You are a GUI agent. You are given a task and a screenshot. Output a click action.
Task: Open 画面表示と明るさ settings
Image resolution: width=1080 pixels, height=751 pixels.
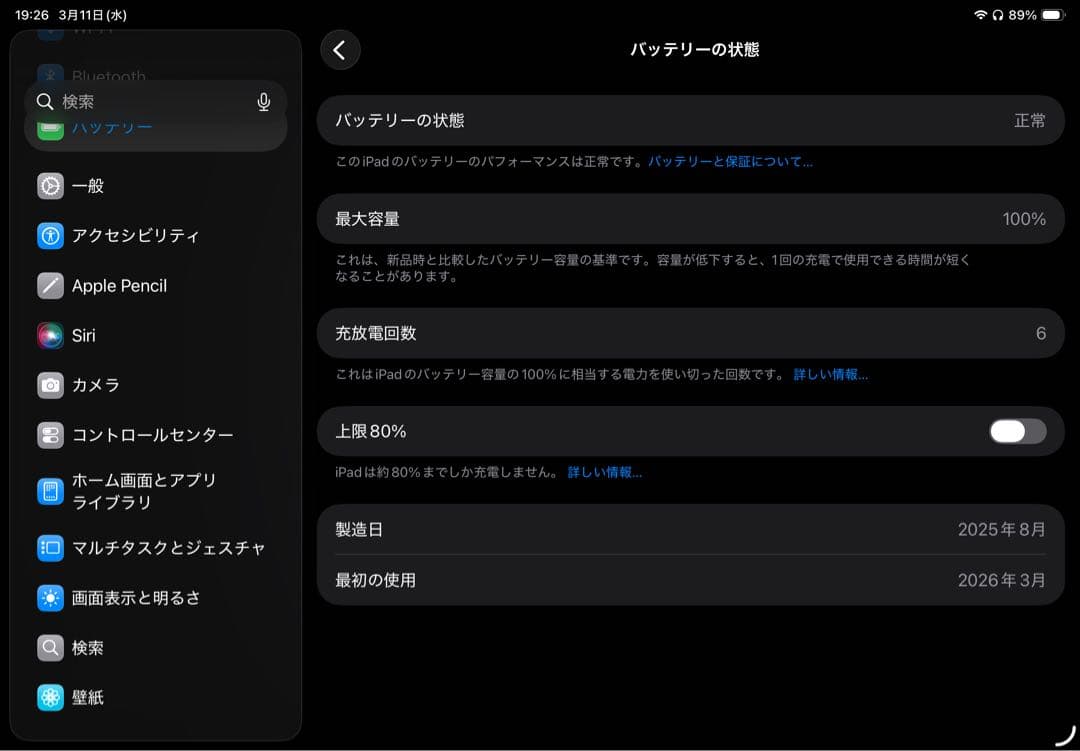(130, 597)
